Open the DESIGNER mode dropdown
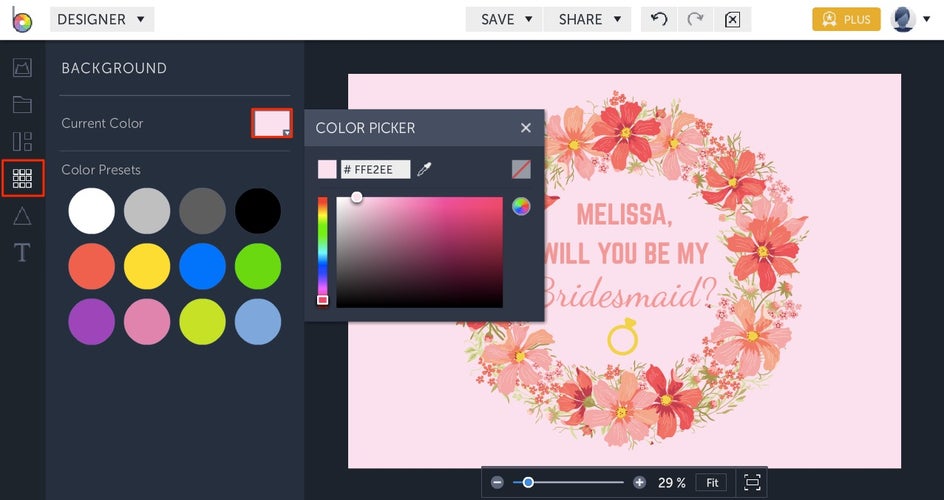The height and width of the screenshot is (500, 944). [102, 19]
